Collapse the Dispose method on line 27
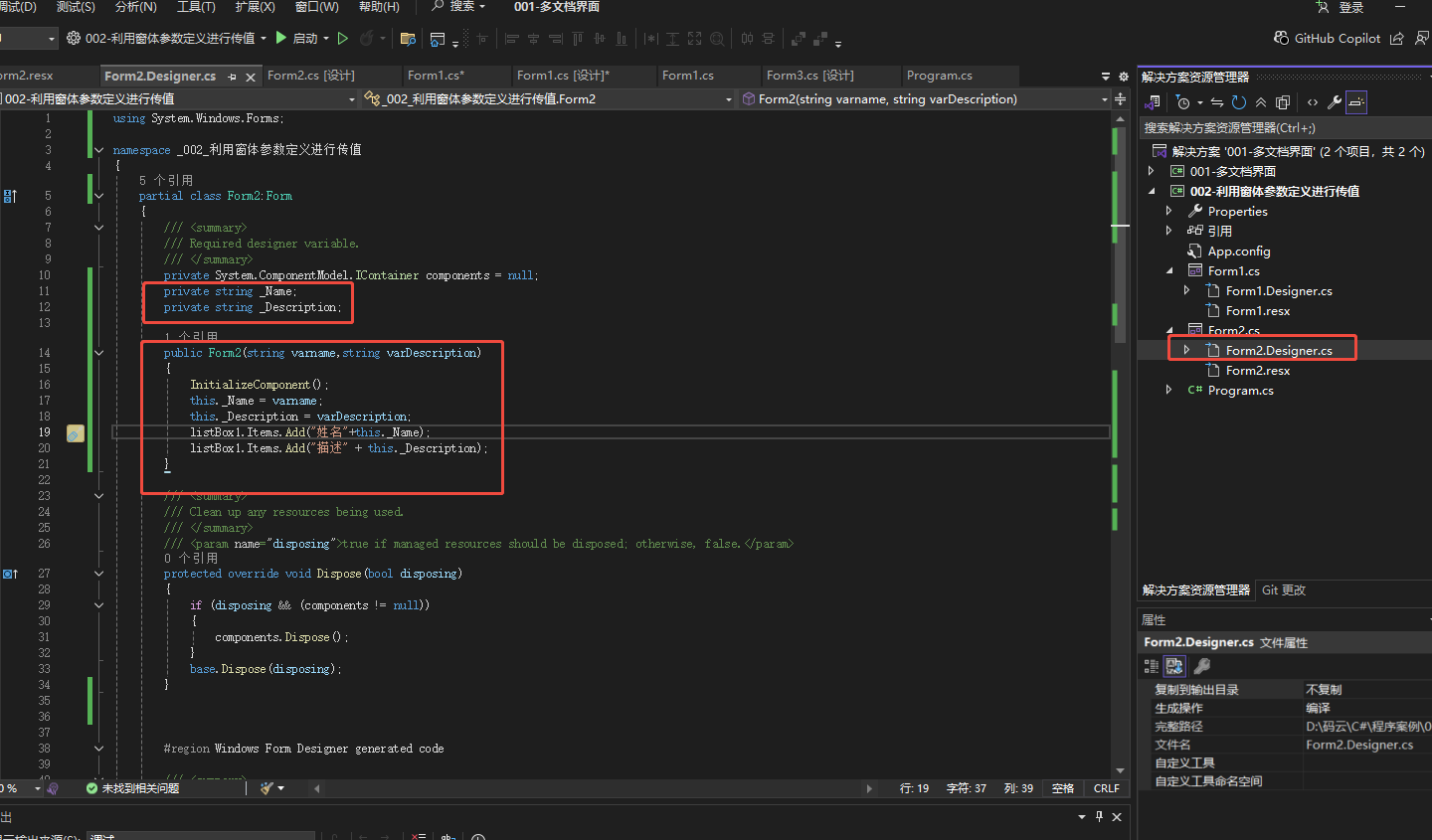Image resolution: width=1432 pixels, height=840 pixels. click(98, 574)
